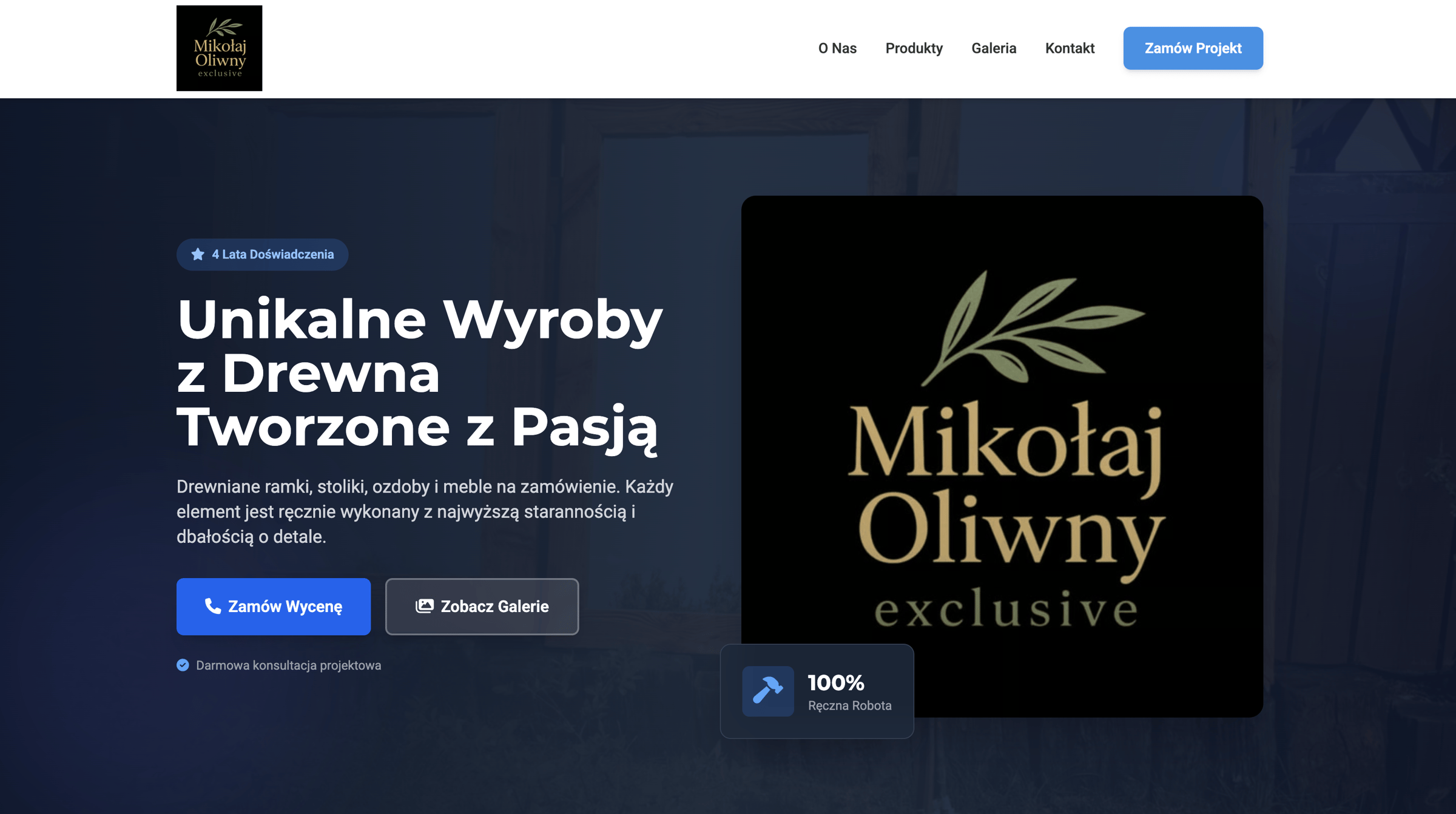The image size is (1456, 814).
Task: Click the Zamów Wycenę button
Action: [x=274, y=607]
